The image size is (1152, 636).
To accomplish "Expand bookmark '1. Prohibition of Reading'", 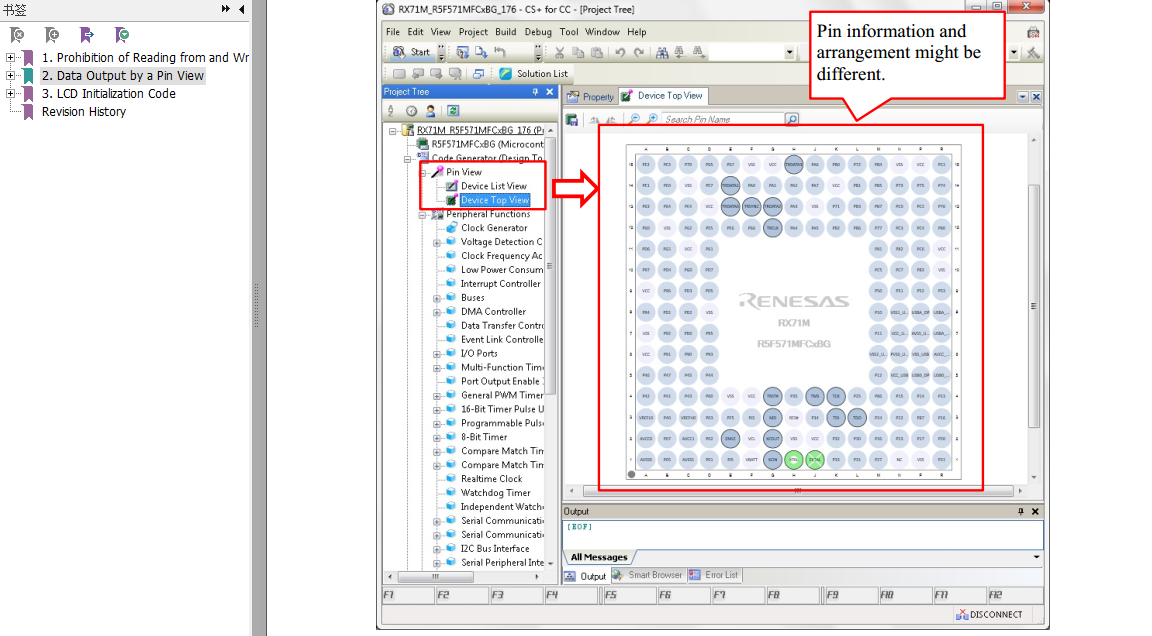I will [x=10, y=57].
